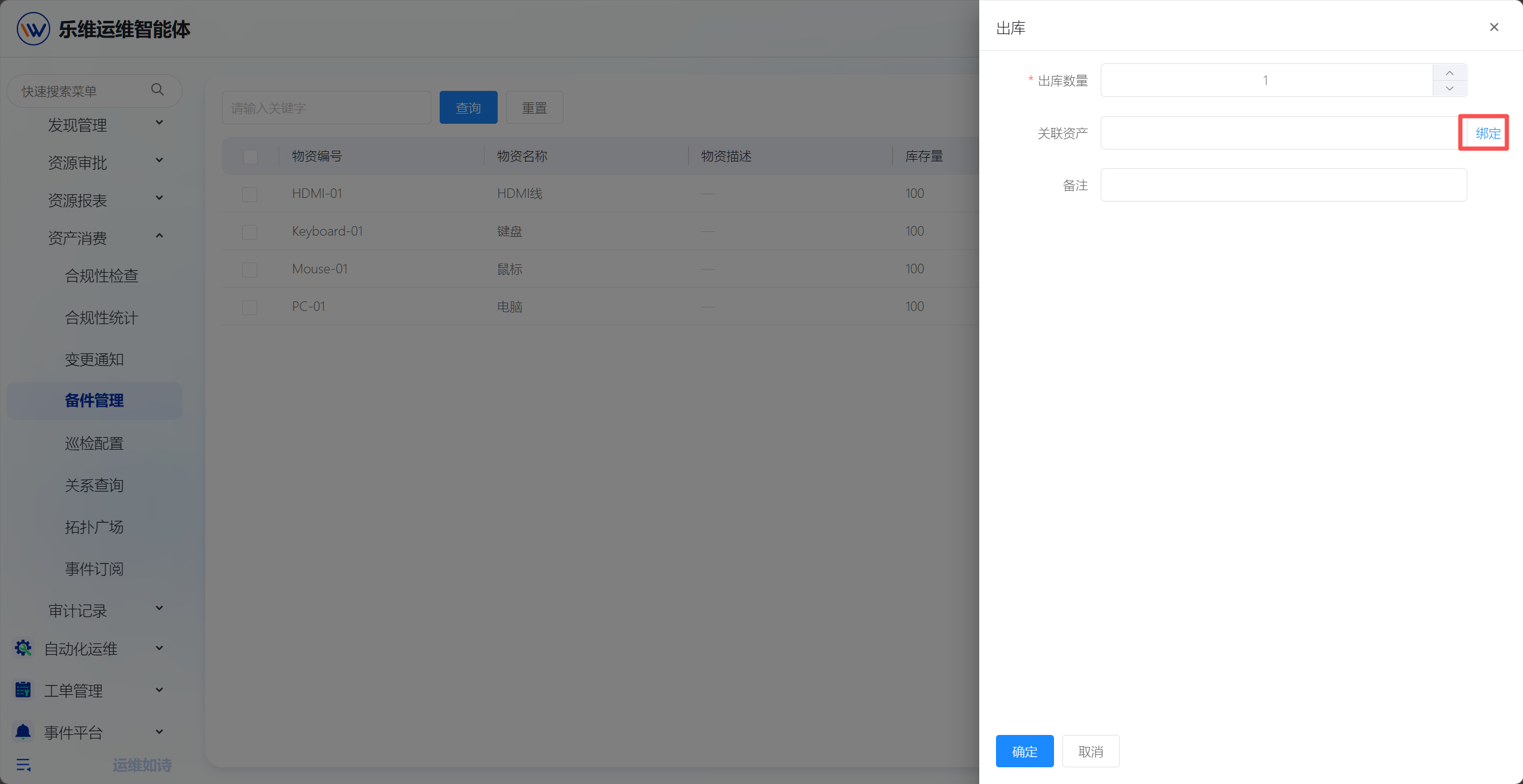
Task: Click the 自动化运维 gear icon
Action: [x=23, y=648]
